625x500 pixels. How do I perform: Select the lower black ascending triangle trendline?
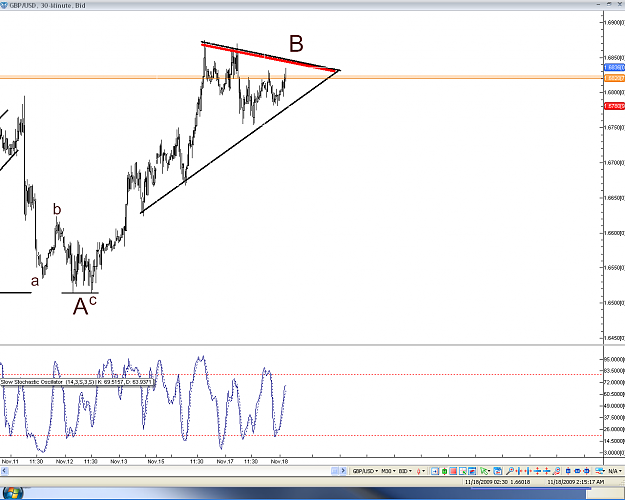click(x=240, y=141)
